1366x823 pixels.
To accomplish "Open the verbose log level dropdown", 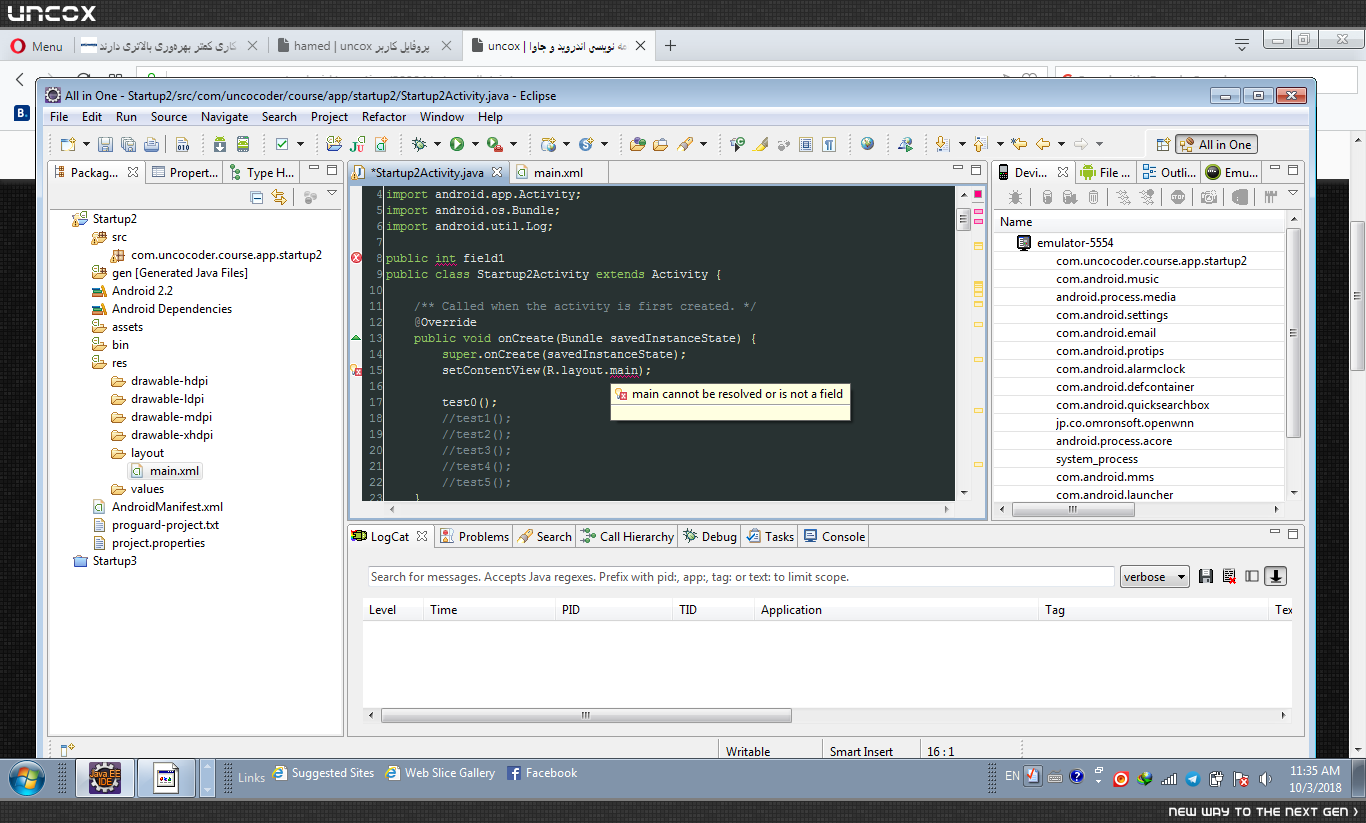I will click(x=1154, y=576).
